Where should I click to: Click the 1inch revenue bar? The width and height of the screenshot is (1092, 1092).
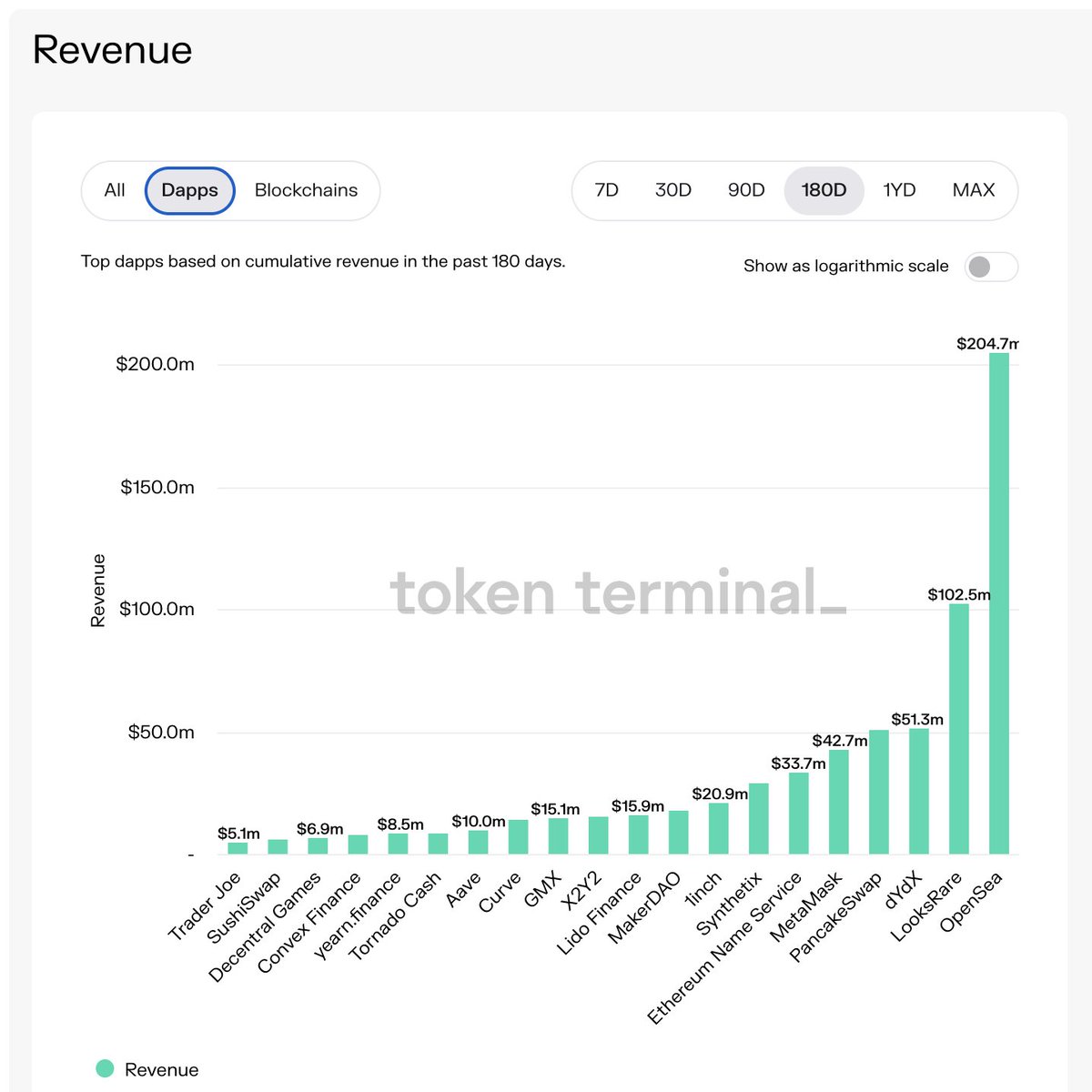[x=719, y=829]
